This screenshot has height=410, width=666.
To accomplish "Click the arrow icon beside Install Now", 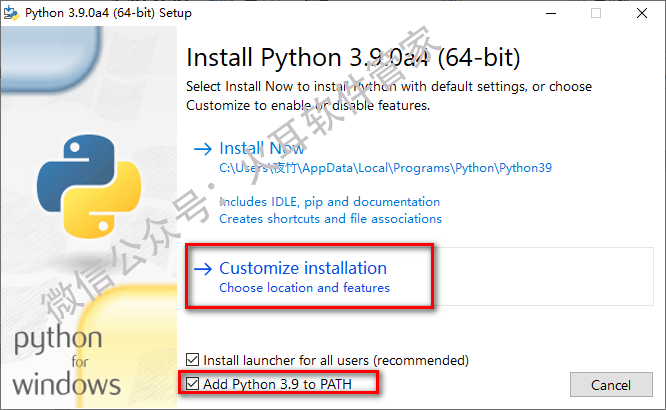I will pyautogui.click(x=202, y=149).
